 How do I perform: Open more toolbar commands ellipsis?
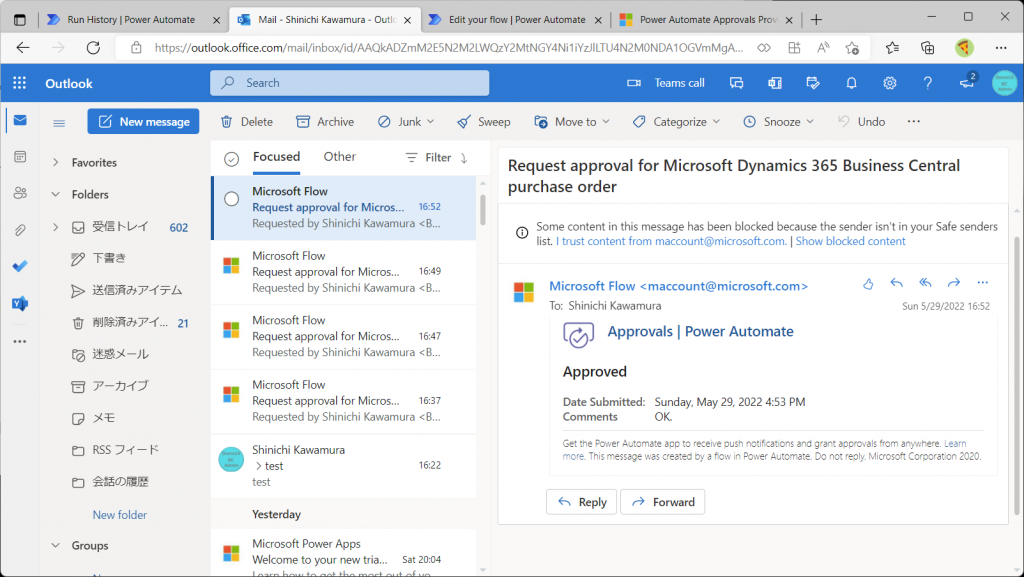914,121
